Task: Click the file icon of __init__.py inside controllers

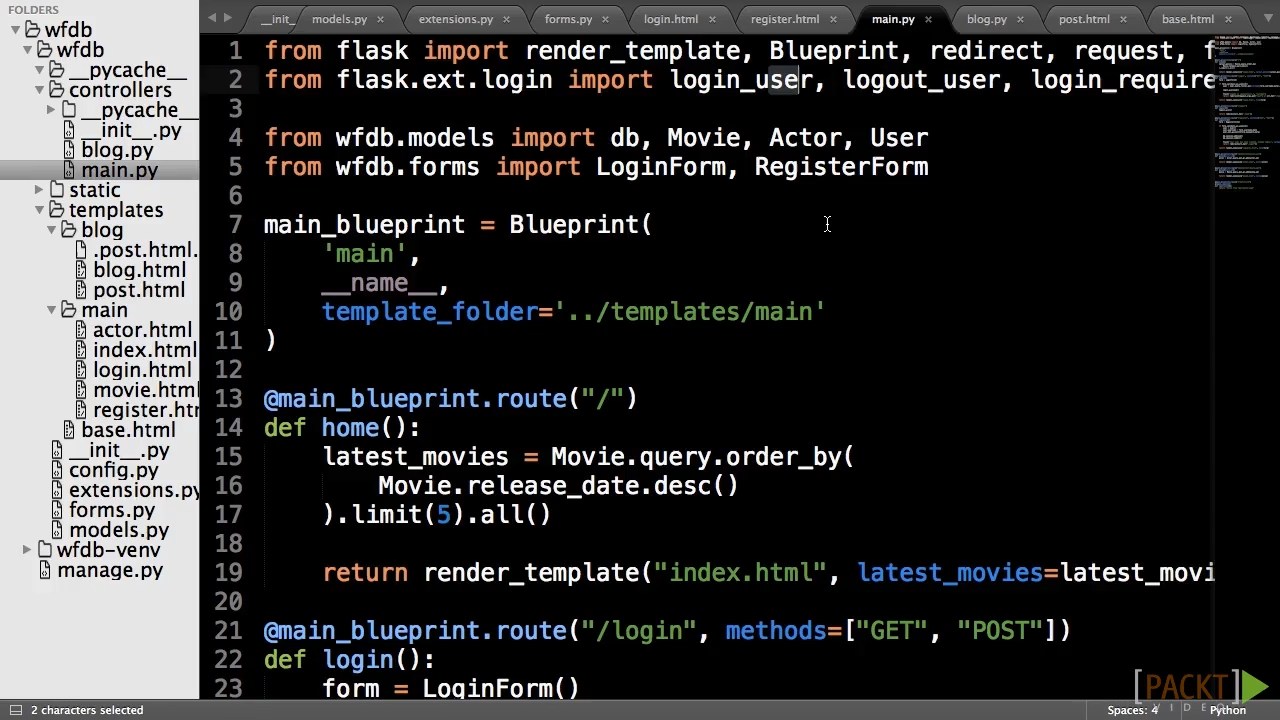Action: point(69,130)
